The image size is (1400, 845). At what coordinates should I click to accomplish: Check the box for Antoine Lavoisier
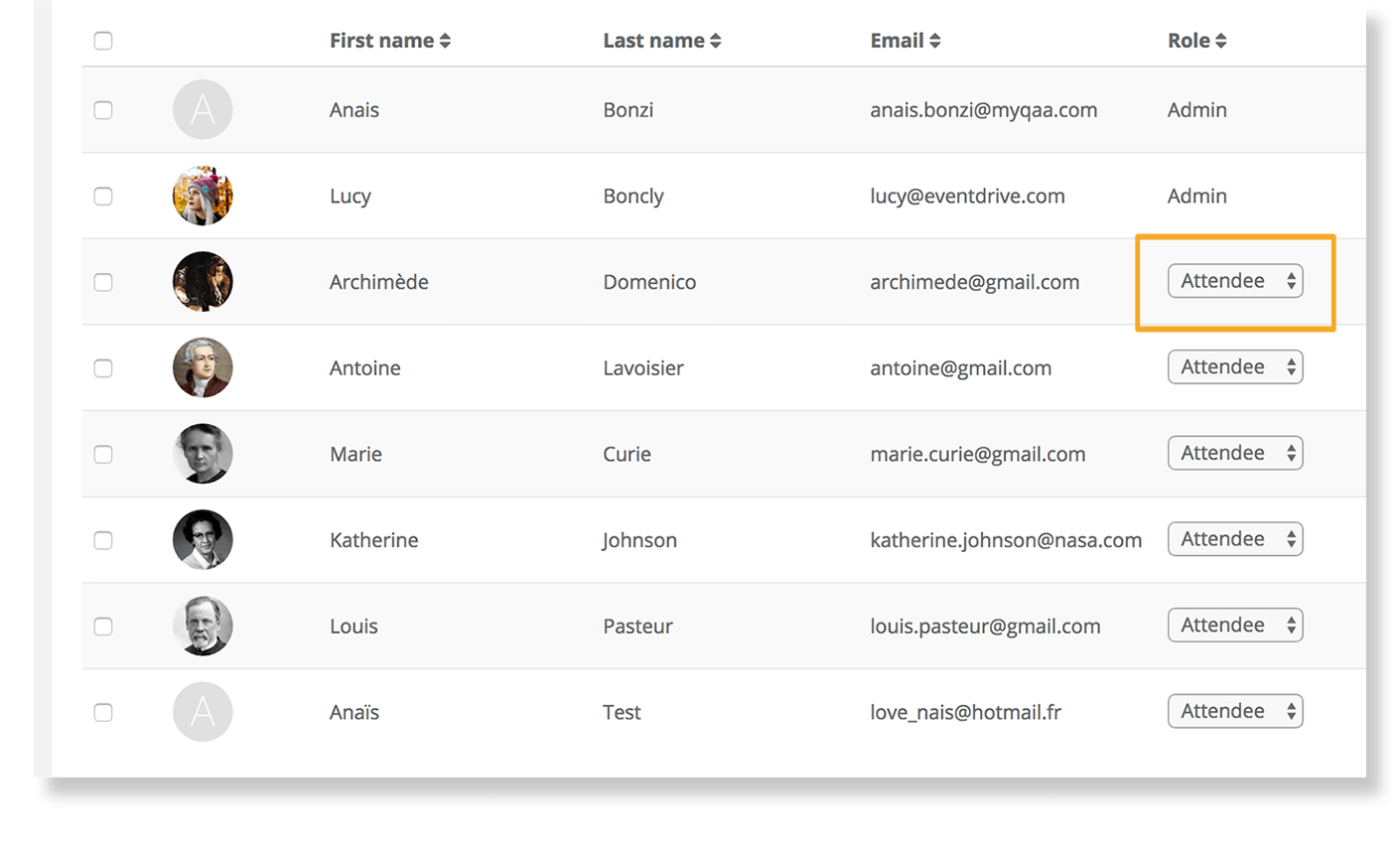click(103, 368)
